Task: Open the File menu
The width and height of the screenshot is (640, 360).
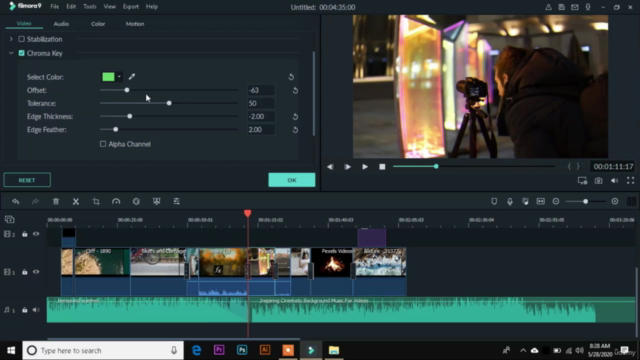Action: pos(54,7)
